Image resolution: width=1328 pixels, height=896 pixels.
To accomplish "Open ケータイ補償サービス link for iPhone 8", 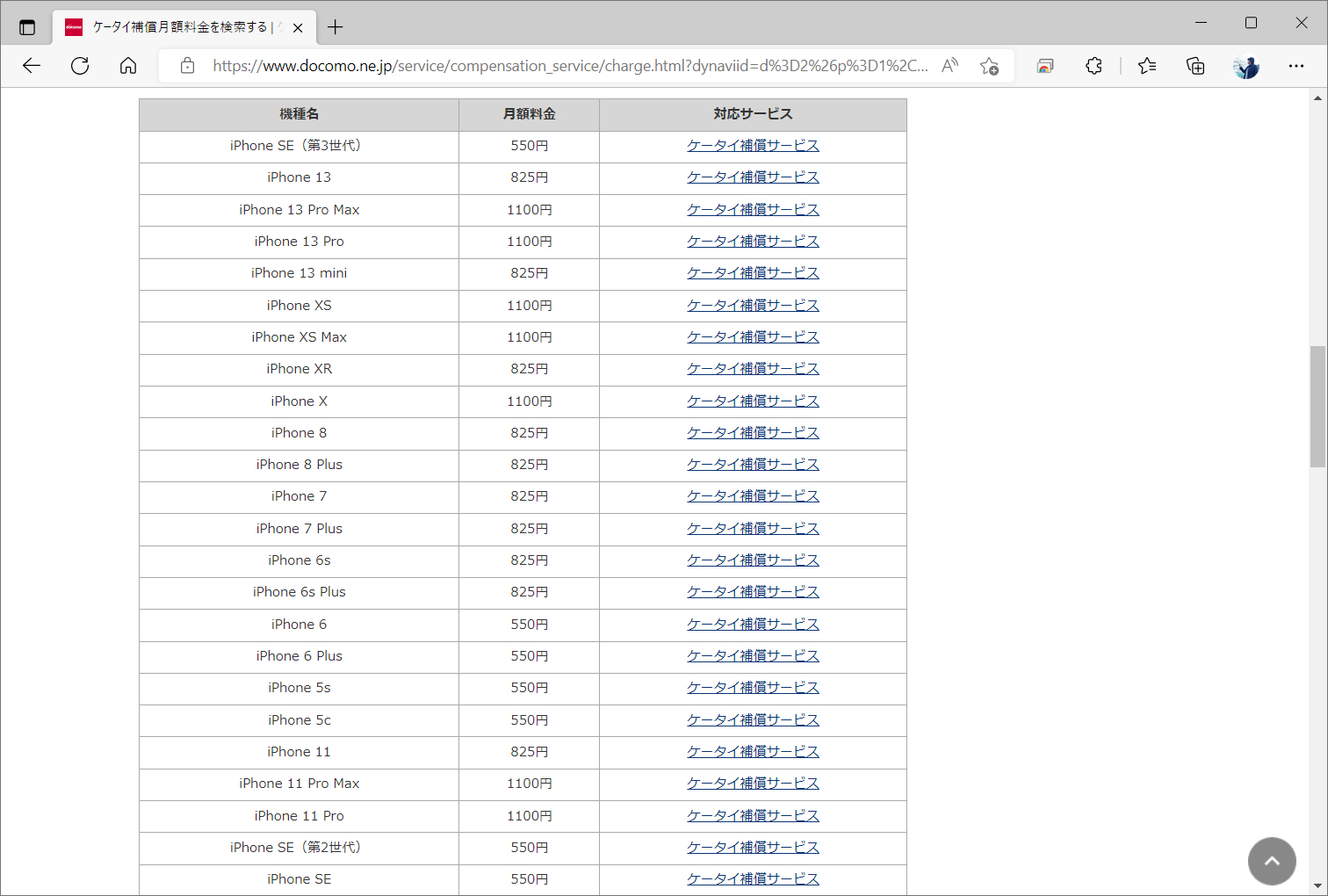I will click(x=753, y=433).
